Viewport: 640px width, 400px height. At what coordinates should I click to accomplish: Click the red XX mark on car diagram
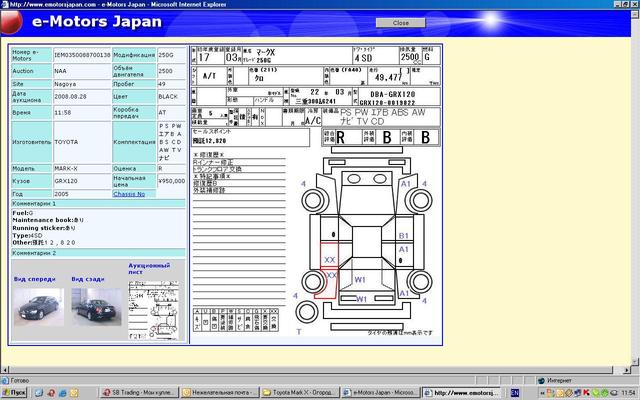pyautogui.click(x=329, y=260)
